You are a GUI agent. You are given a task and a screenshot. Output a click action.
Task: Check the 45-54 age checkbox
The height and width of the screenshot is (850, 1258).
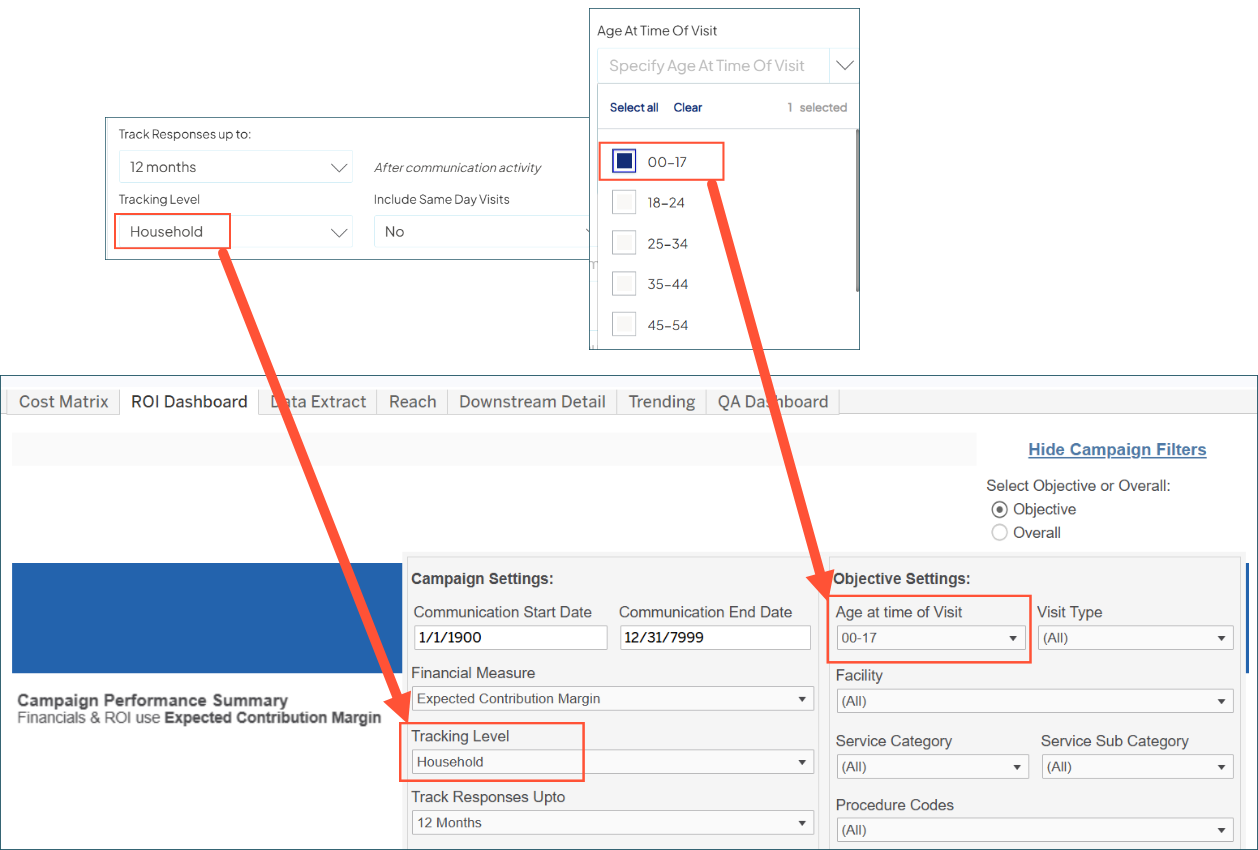coord(624,324)
